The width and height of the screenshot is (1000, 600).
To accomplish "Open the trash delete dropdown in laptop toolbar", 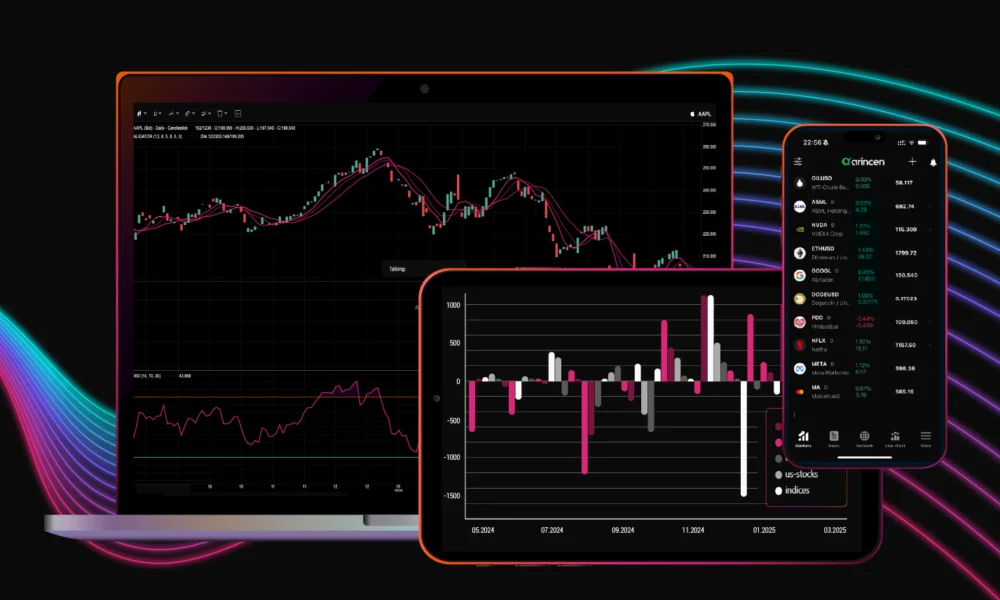I will (222, 113).
